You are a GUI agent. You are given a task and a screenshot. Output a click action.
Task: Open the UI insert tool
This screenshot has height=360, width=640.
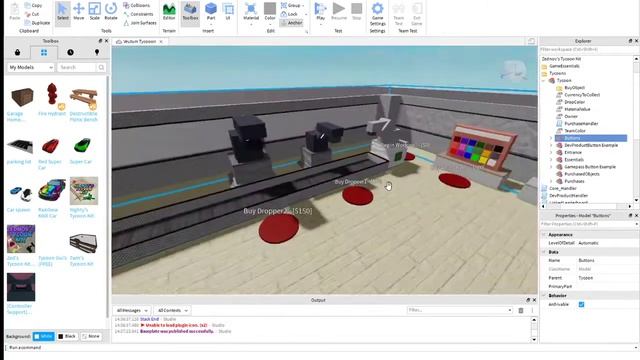(x=228, y=11)
